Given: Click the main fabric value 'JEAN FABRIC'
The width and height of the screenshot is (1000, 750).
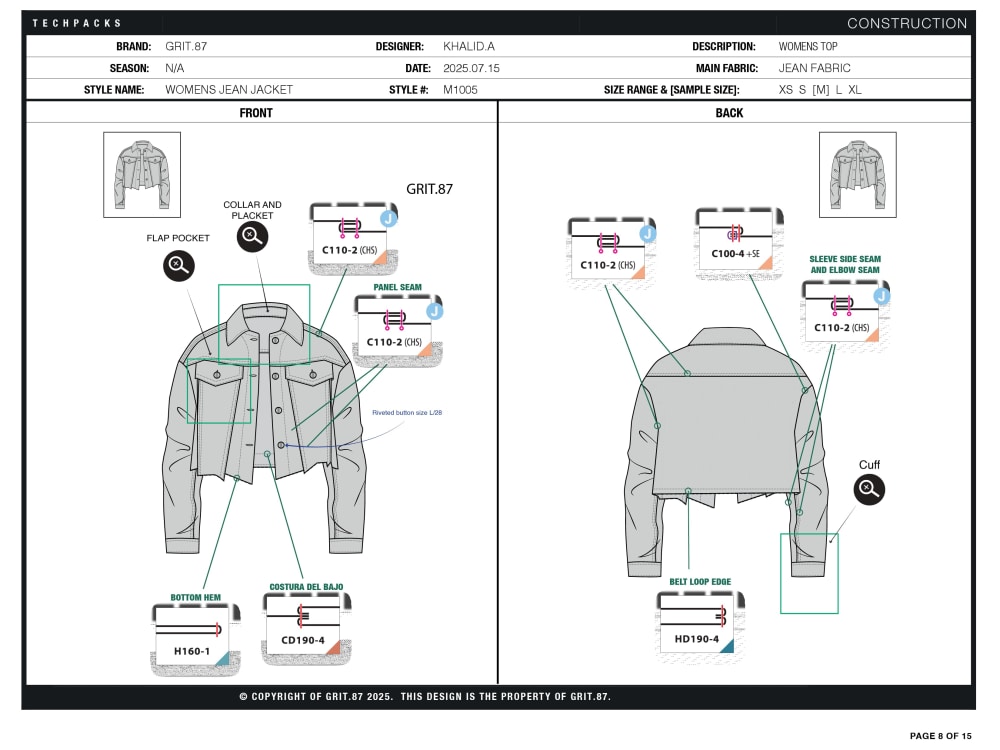Looking at the screenshot, I should click(x=814, y=68).
